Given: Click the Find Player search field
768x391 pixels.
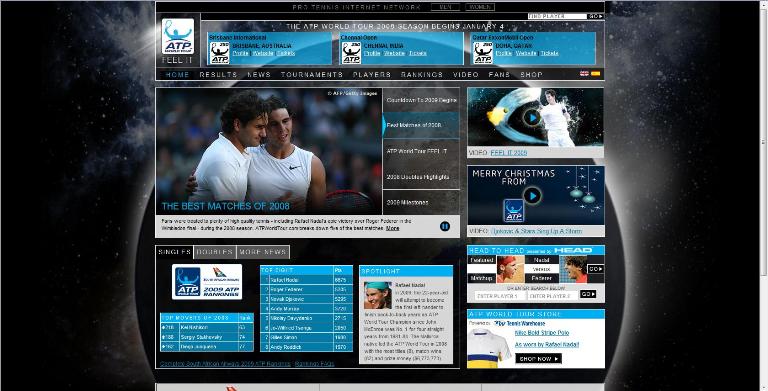Looking at the screenshot, I should (557, 16).
